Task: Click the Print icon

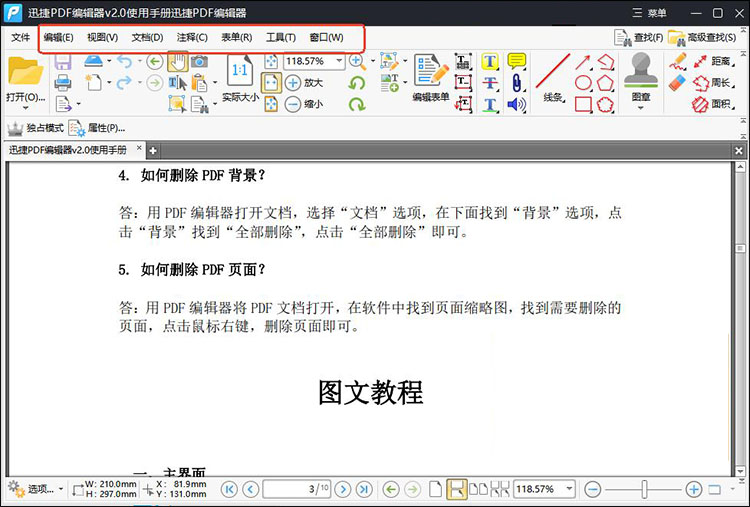Action: [x=63, y=83]
